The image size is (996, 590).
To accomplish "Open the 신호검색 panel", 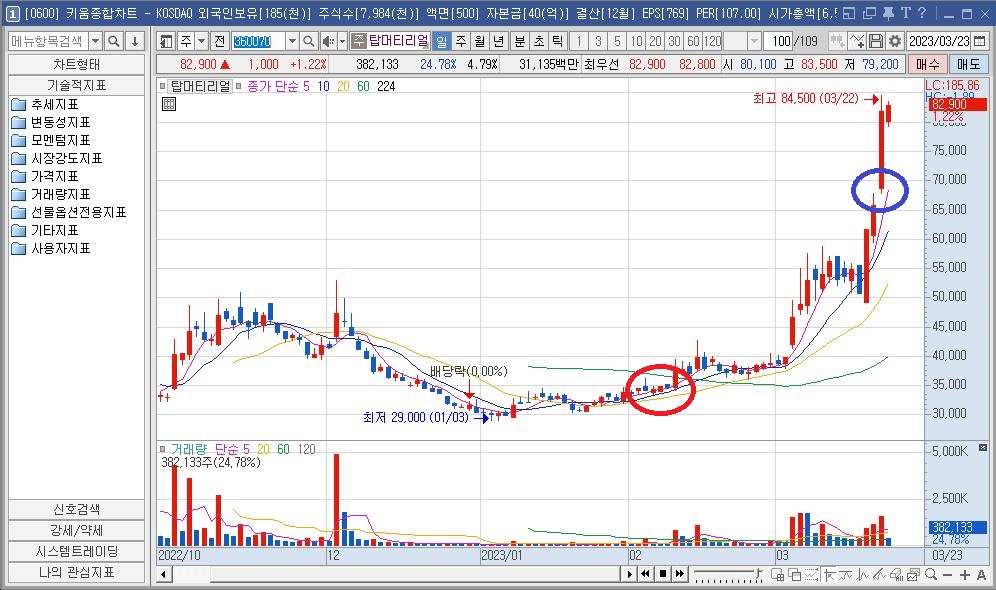I will coord(76,509).
